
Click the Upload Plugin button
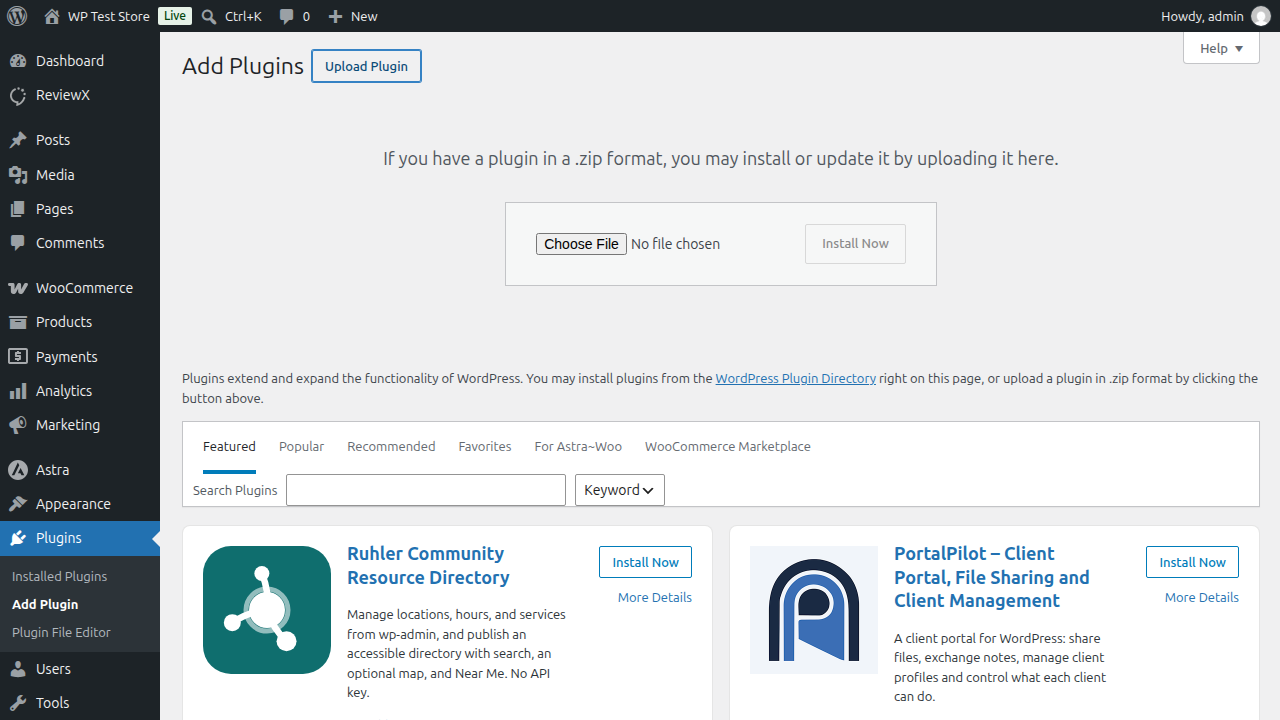(x=366, y=66)
